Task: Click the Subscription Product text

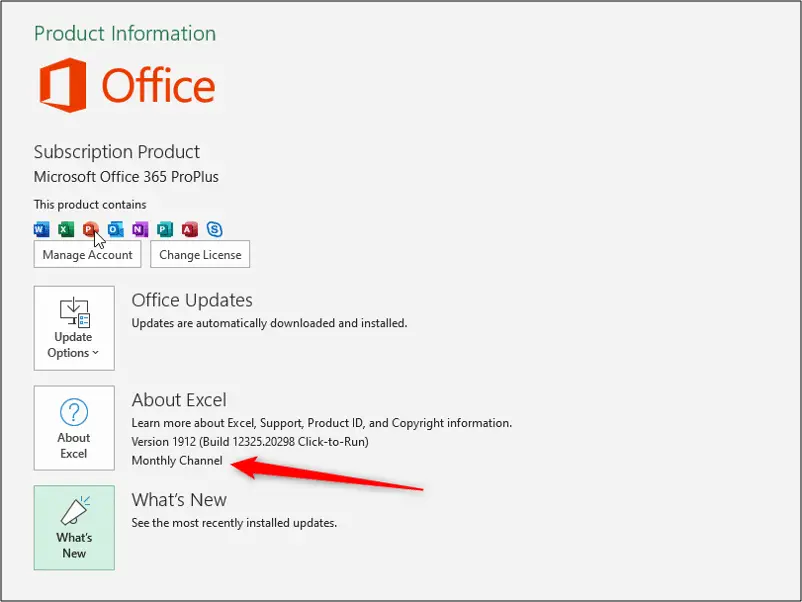Action: (117, 152)
